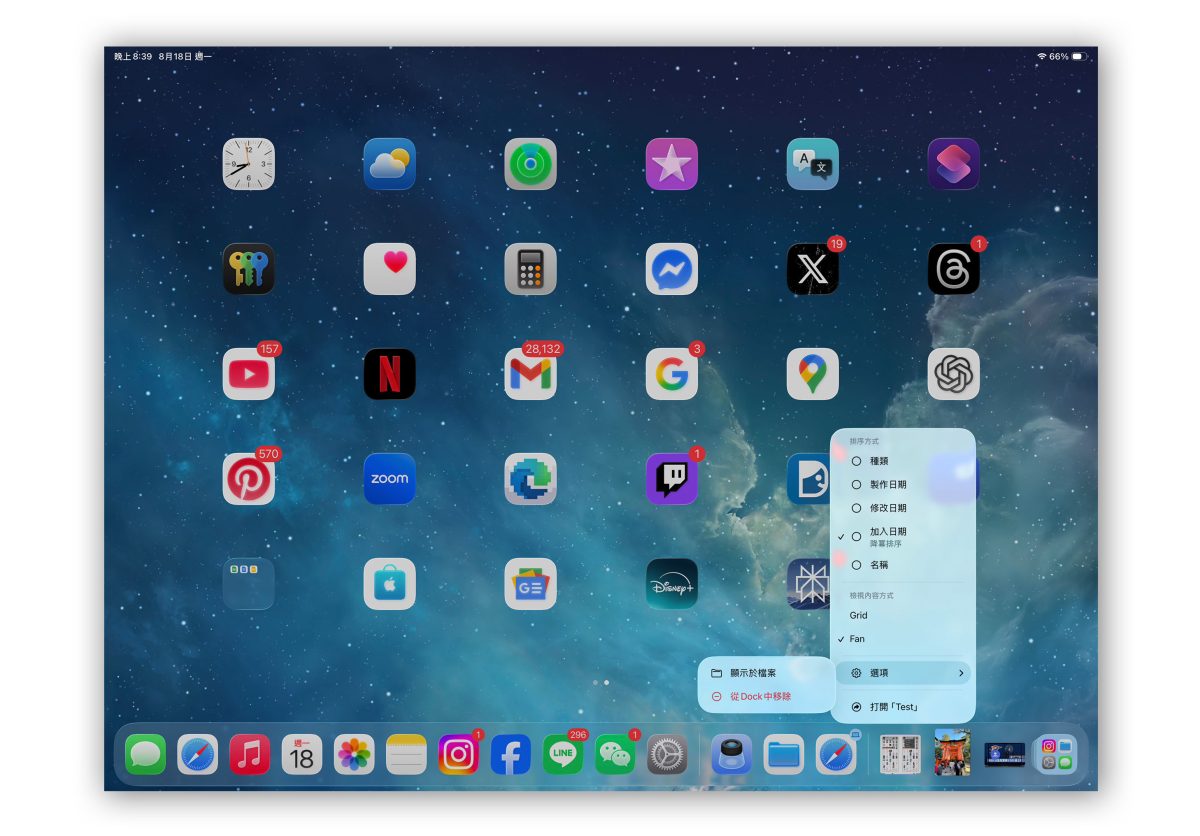1200x836 pixels.
Task: Open the Clock app
Action: pyautogui.click(x=248, y=164)
